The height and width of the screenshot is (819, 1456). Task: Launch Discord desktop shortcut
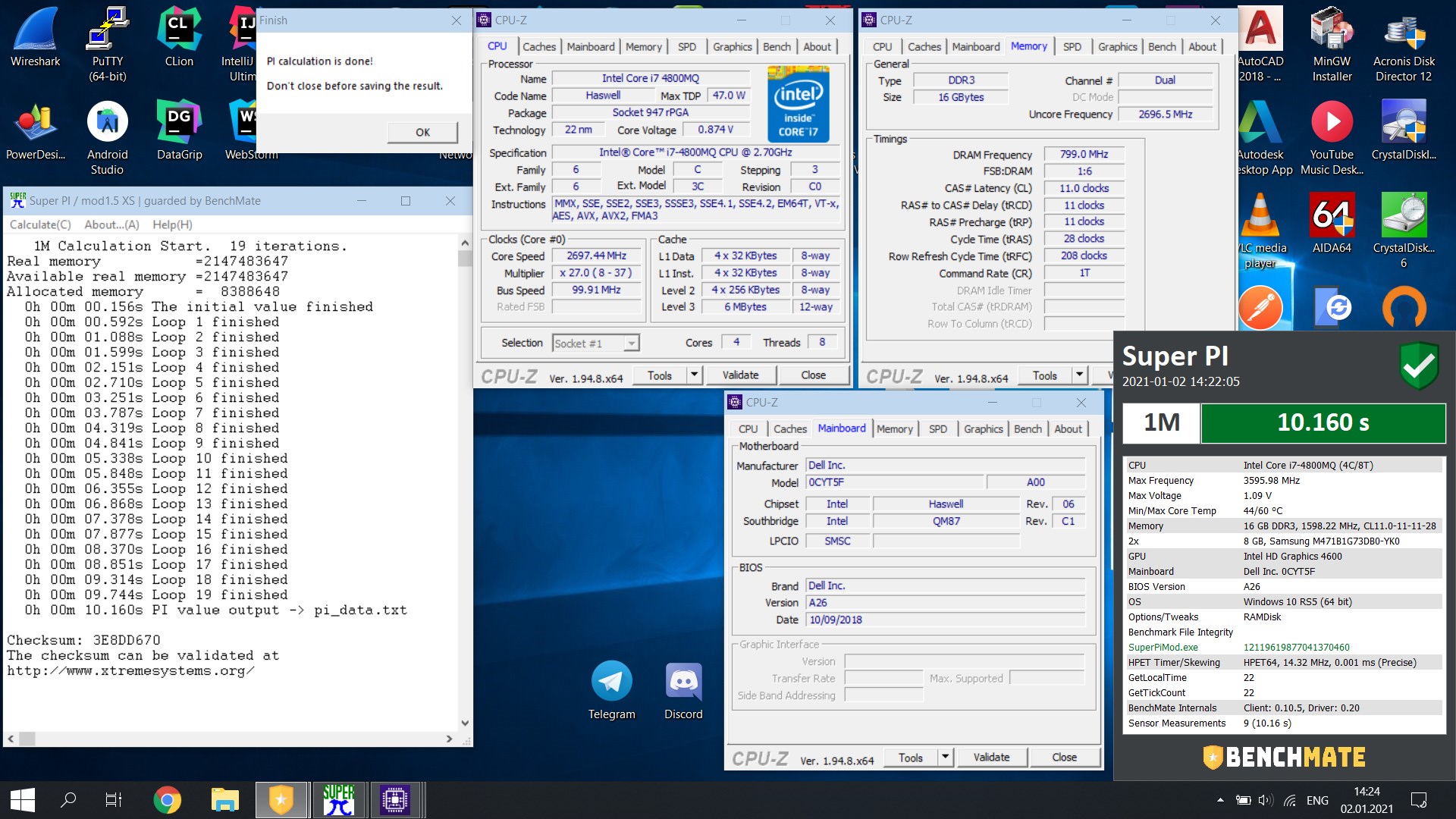pos(683,690)
